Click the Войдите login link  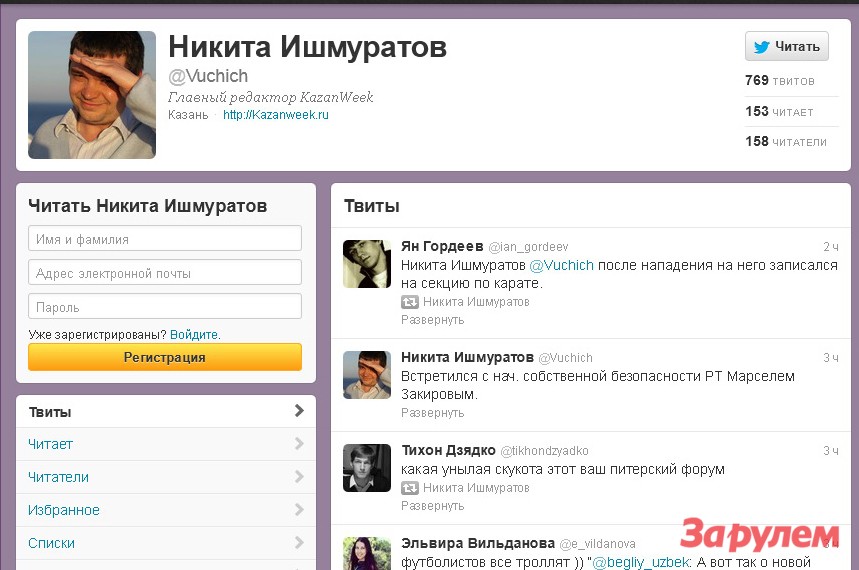tap(195, 334)
